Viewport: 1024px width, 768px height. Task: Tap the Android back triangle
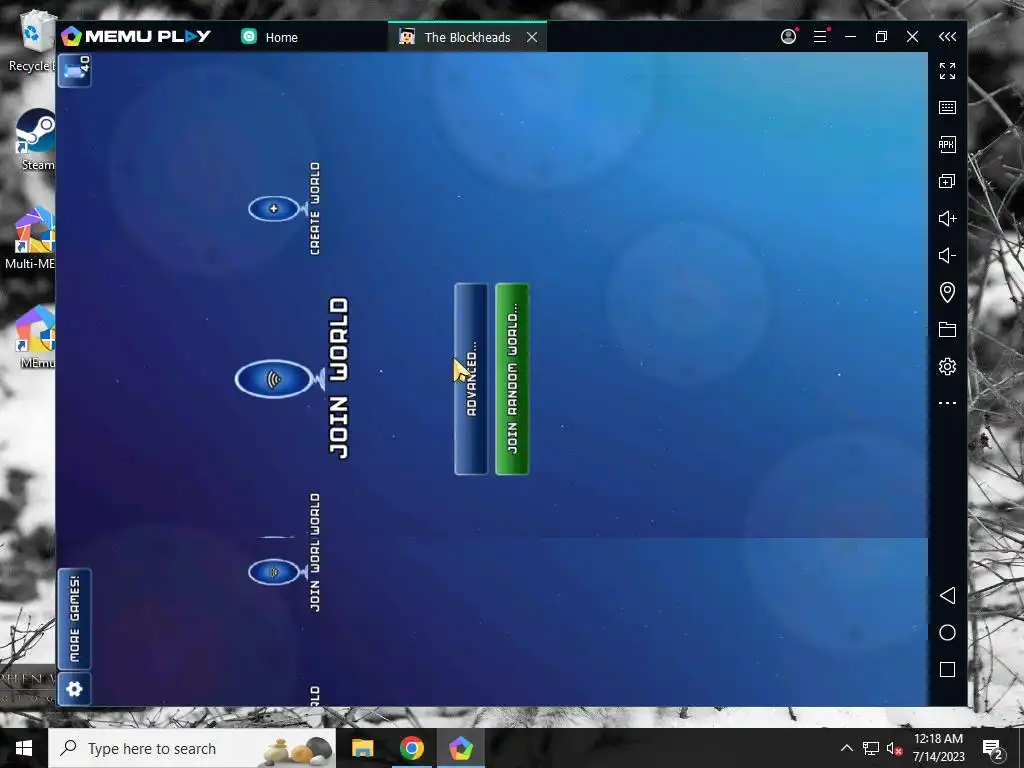pos(948,595)
